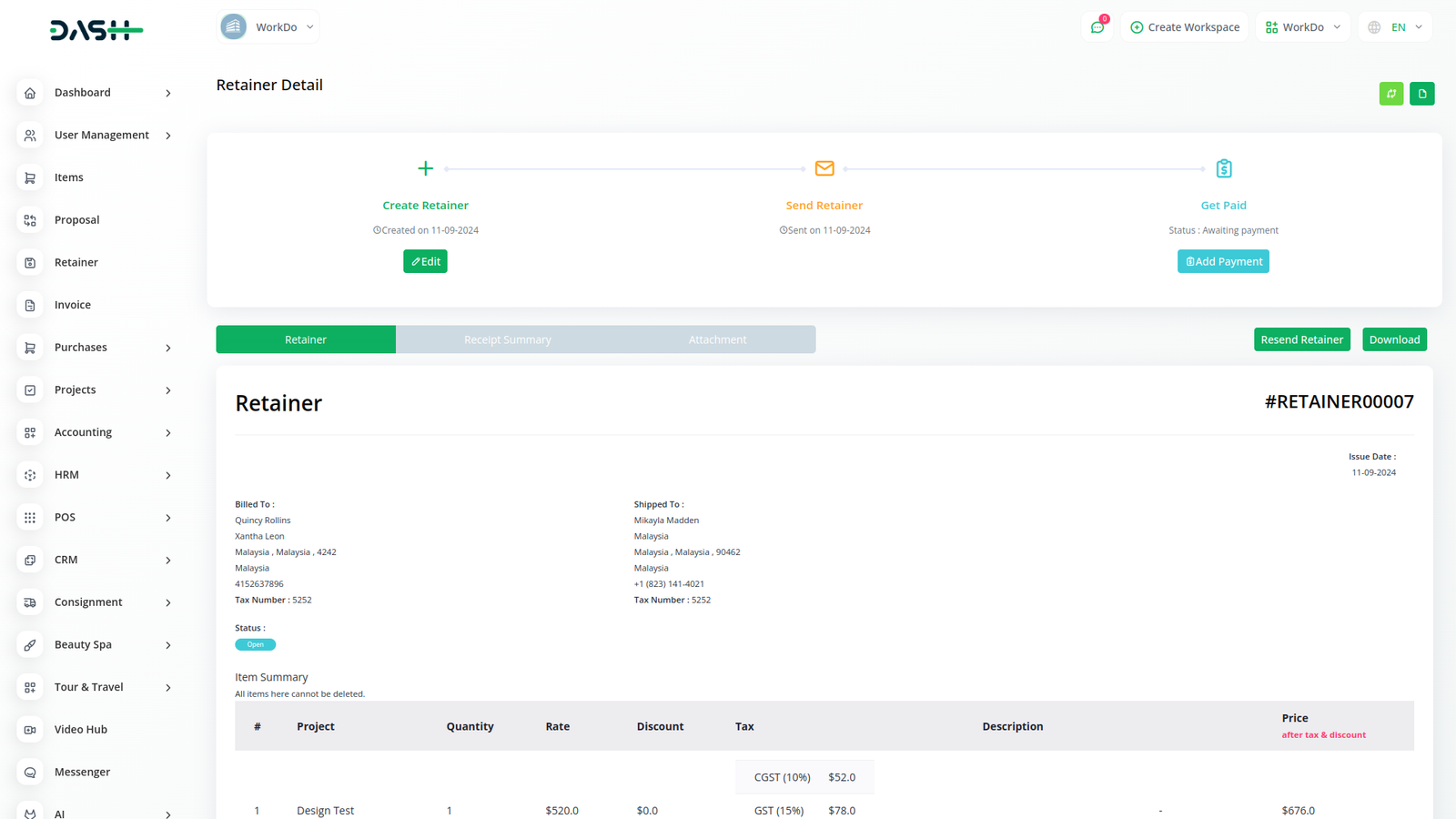Image resolution: width=1456 pixels, height=819 pixels.
Task: Click the green convert icon button
Action: (1390, 94)
